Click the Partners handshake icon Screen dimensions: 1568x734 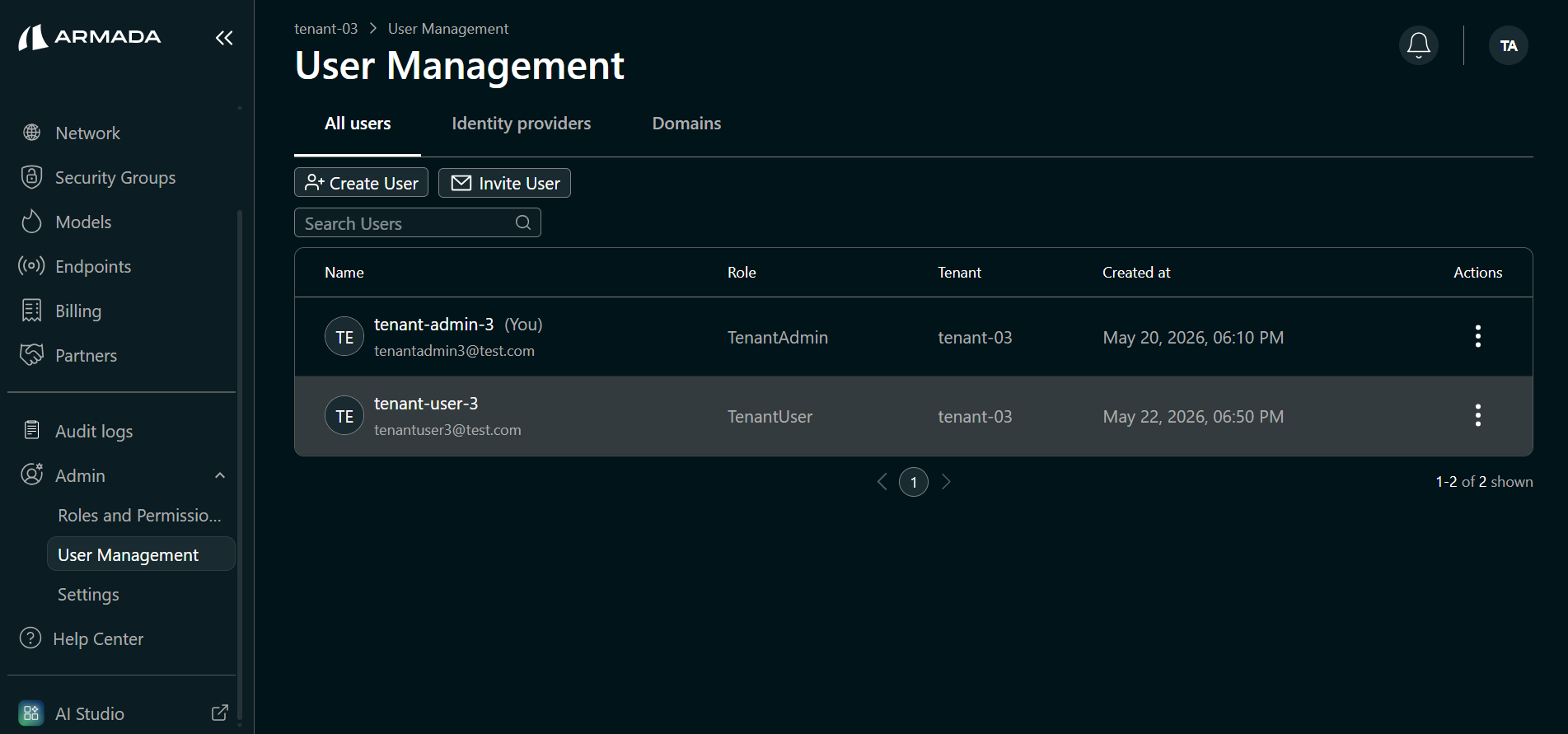pyautogui.click(x=31, y=355)
